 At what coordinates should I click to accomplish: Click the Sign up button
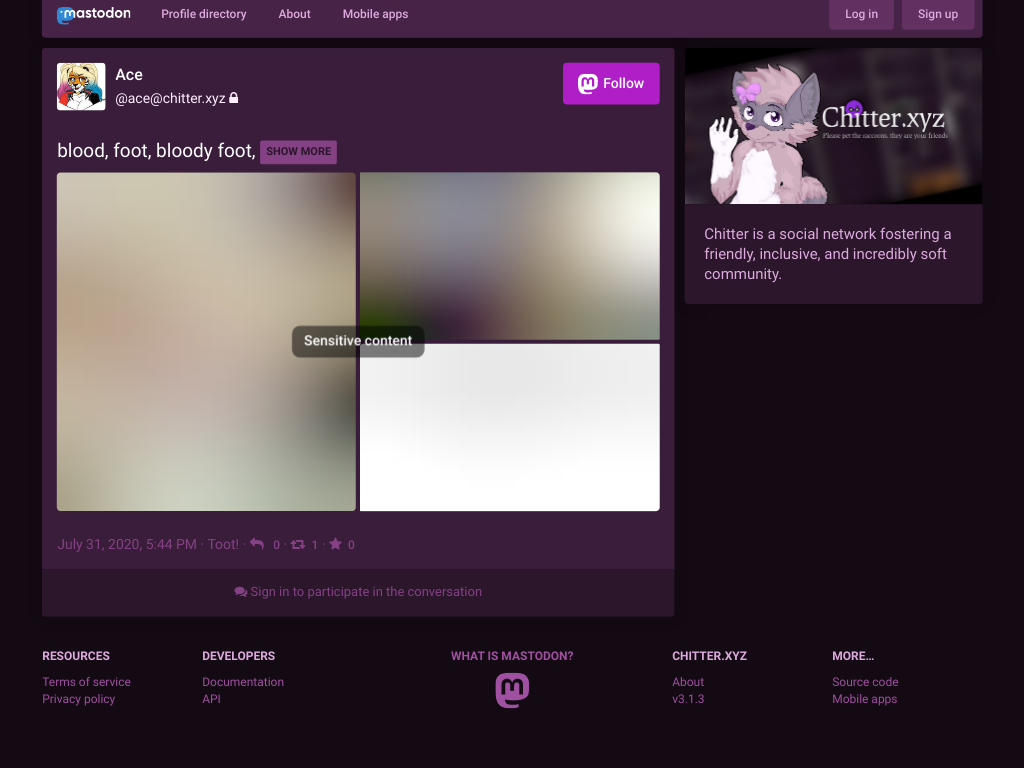[x=938, y=14]
